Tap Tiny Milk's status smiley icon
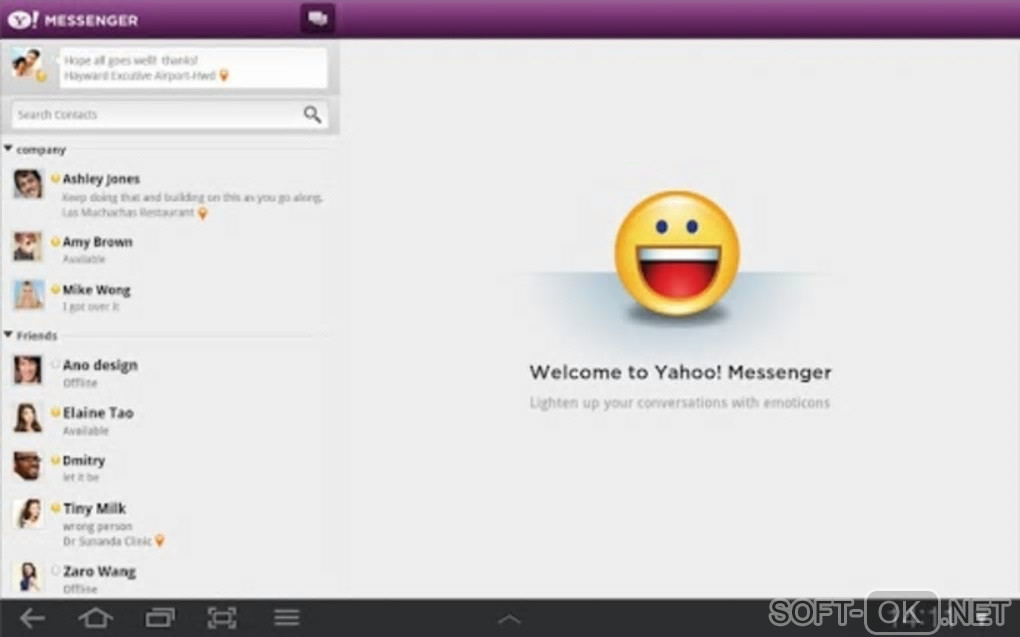This screenshot has width=1020, height=637. point(56,508)
